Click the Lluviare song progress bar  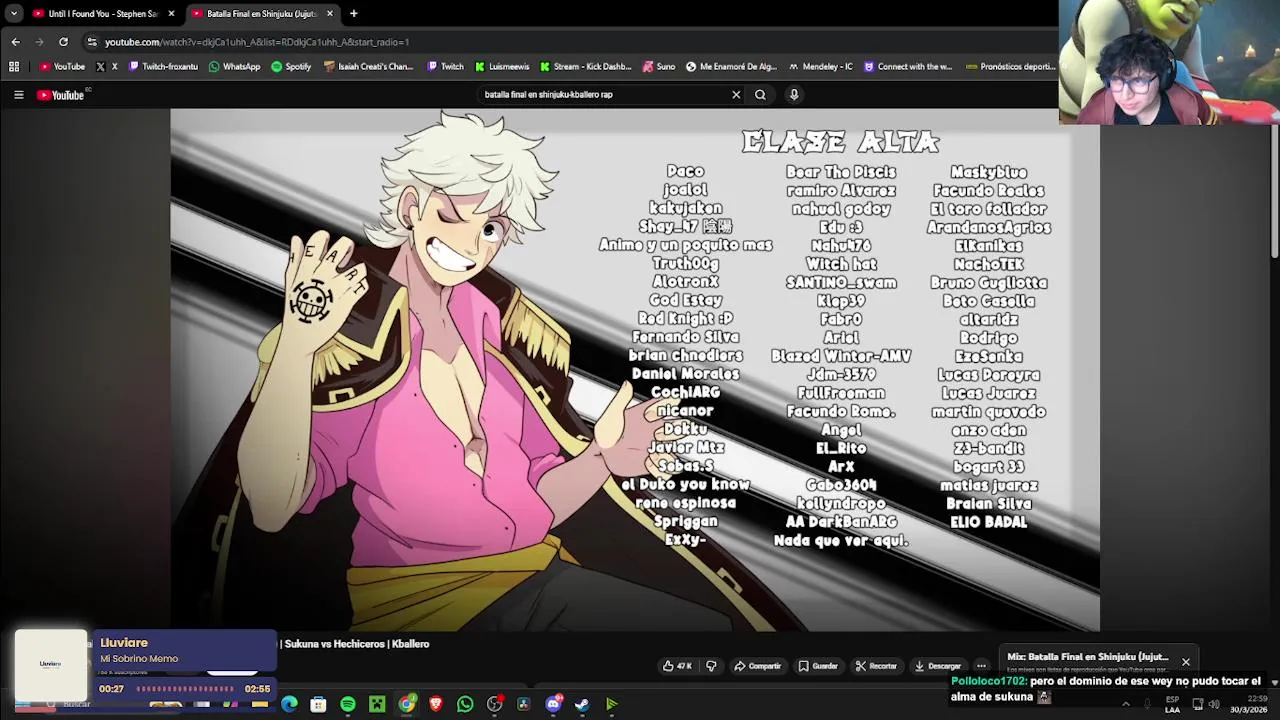click(184, 689)
